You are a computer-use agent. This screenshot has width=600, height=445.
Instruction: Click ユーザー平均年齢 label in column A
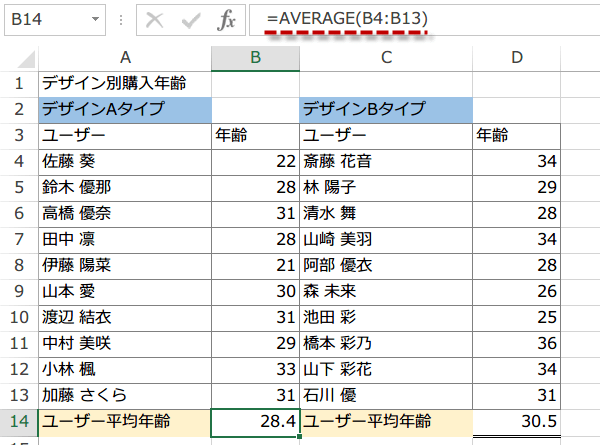125,422
